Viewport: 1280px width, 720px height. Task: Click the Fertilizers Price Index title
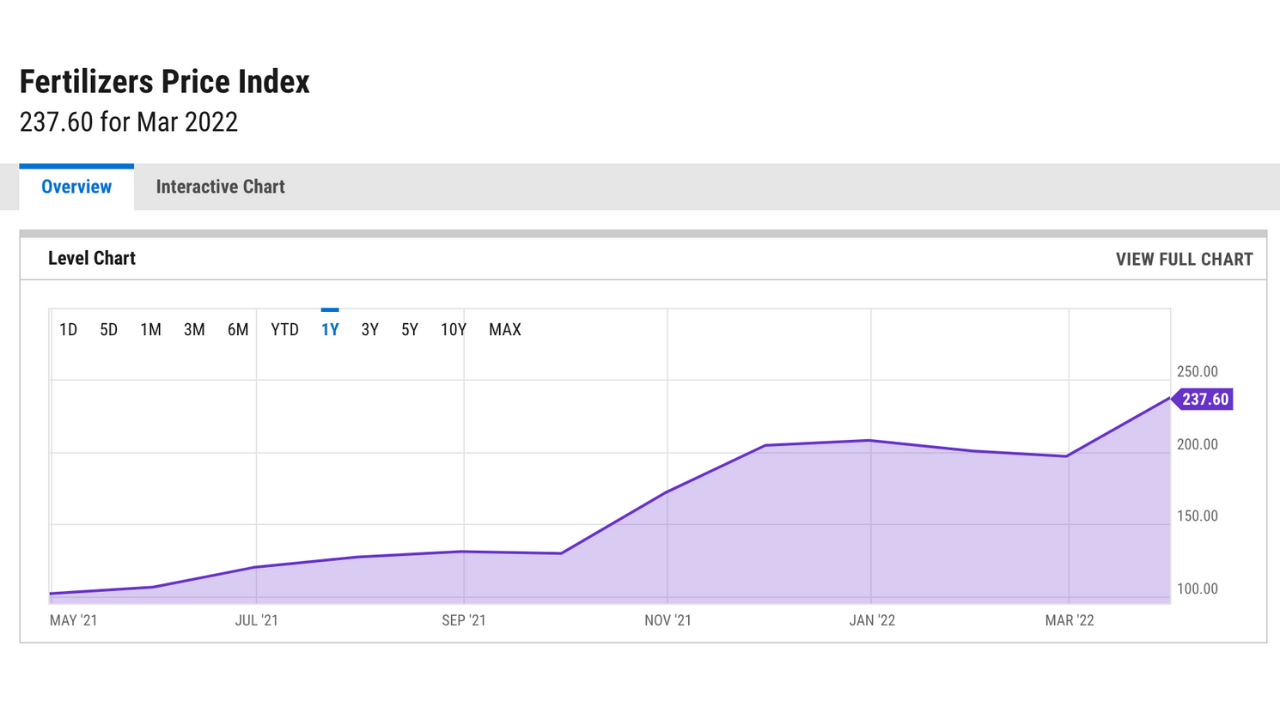coord(165,82)
